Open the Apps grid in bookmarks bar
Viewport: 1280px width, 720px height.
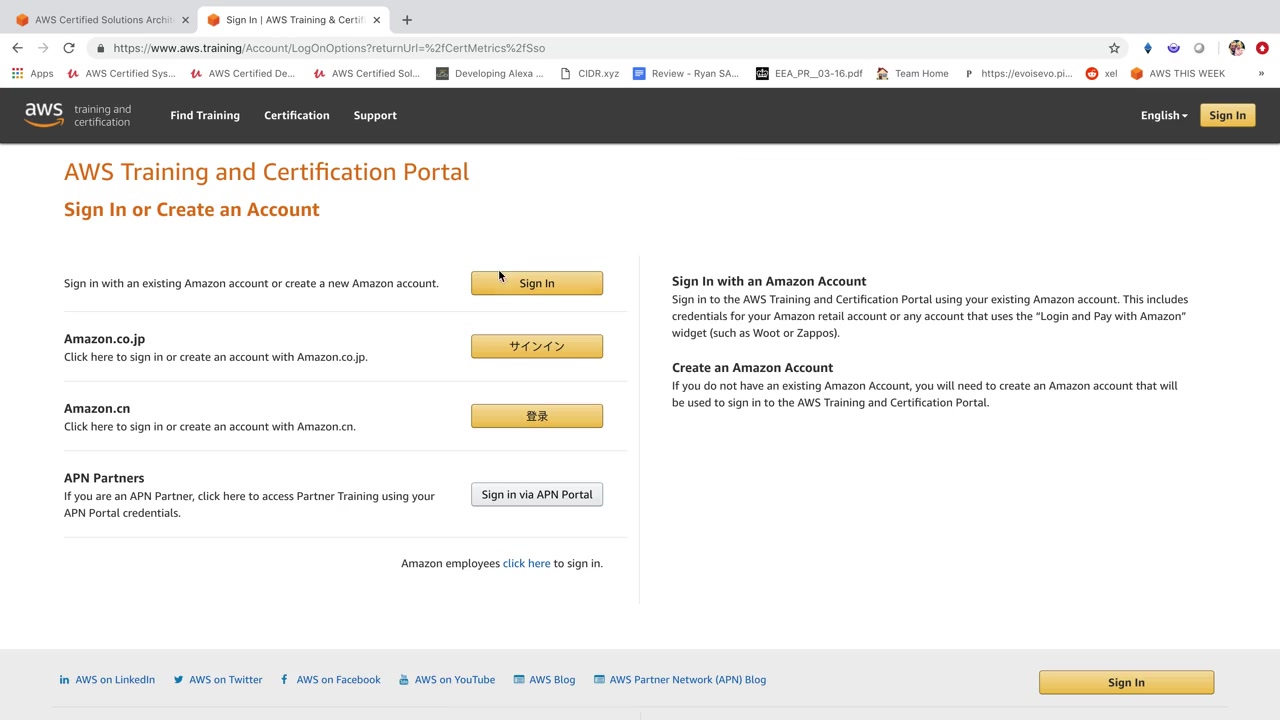click(32, 73)
